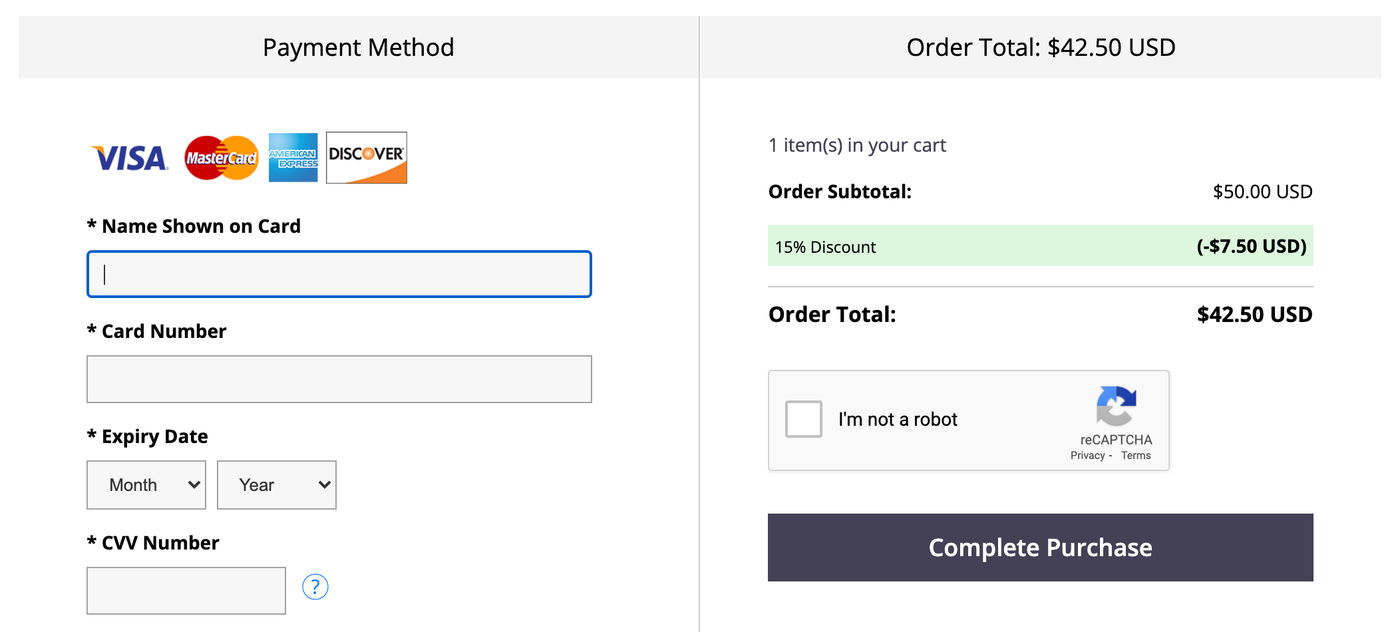
Task: Click the Payment Method section header
Action: pos(358,47)
